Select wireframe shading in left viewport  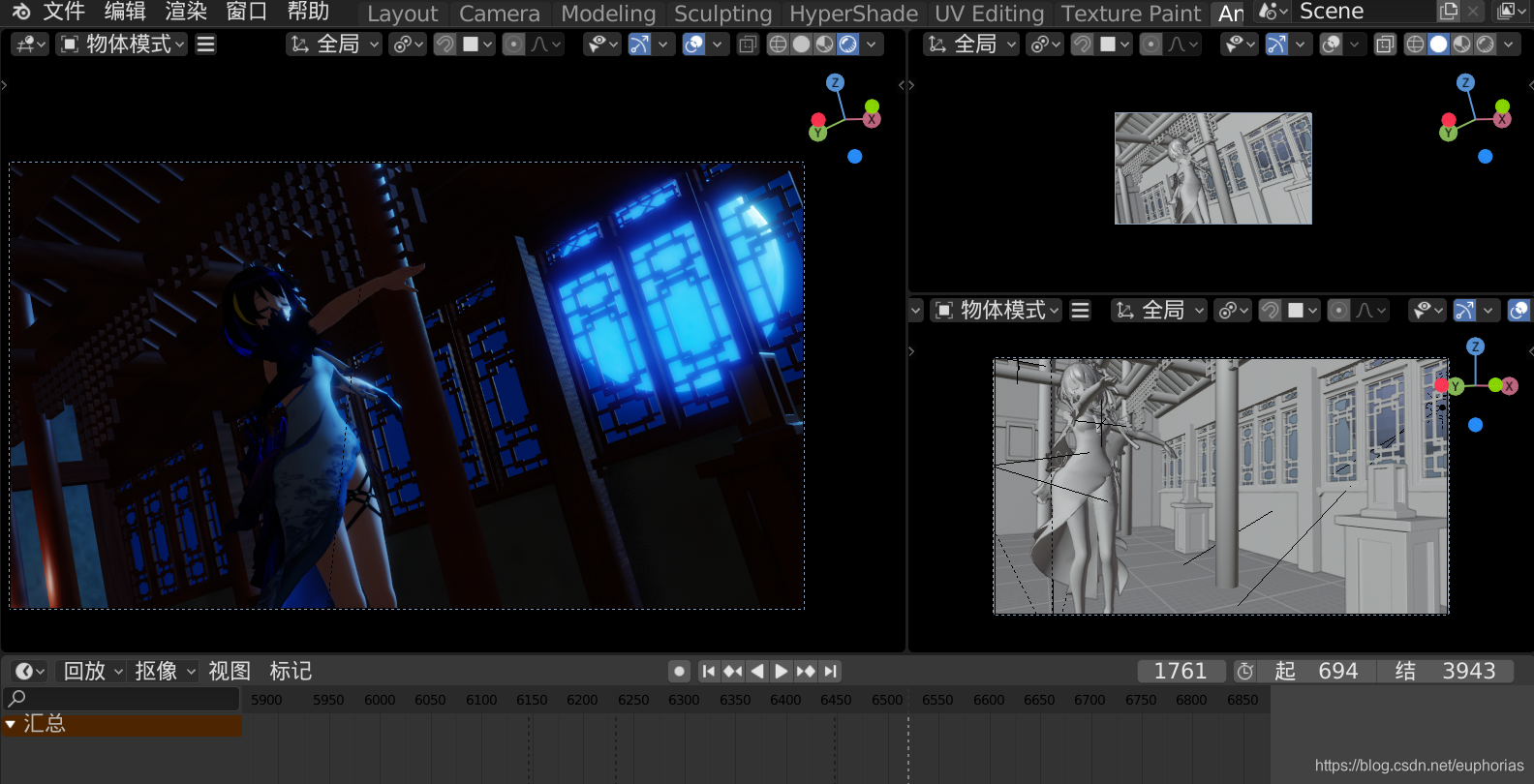(x=778, y=45)
